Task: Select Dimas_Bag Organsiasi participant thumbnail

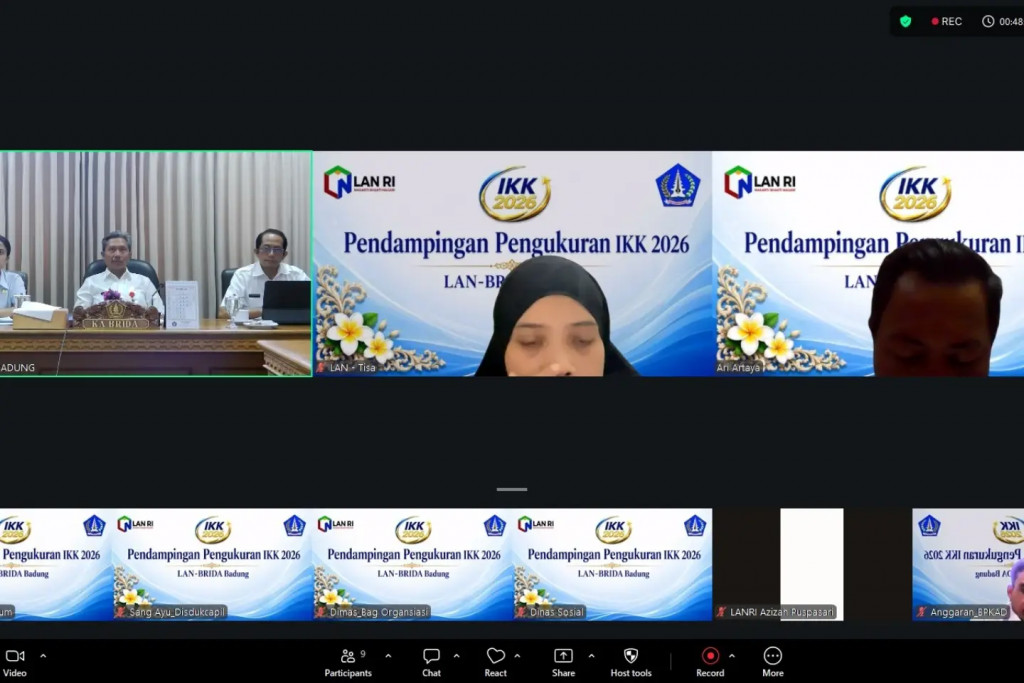Action: 413,564
